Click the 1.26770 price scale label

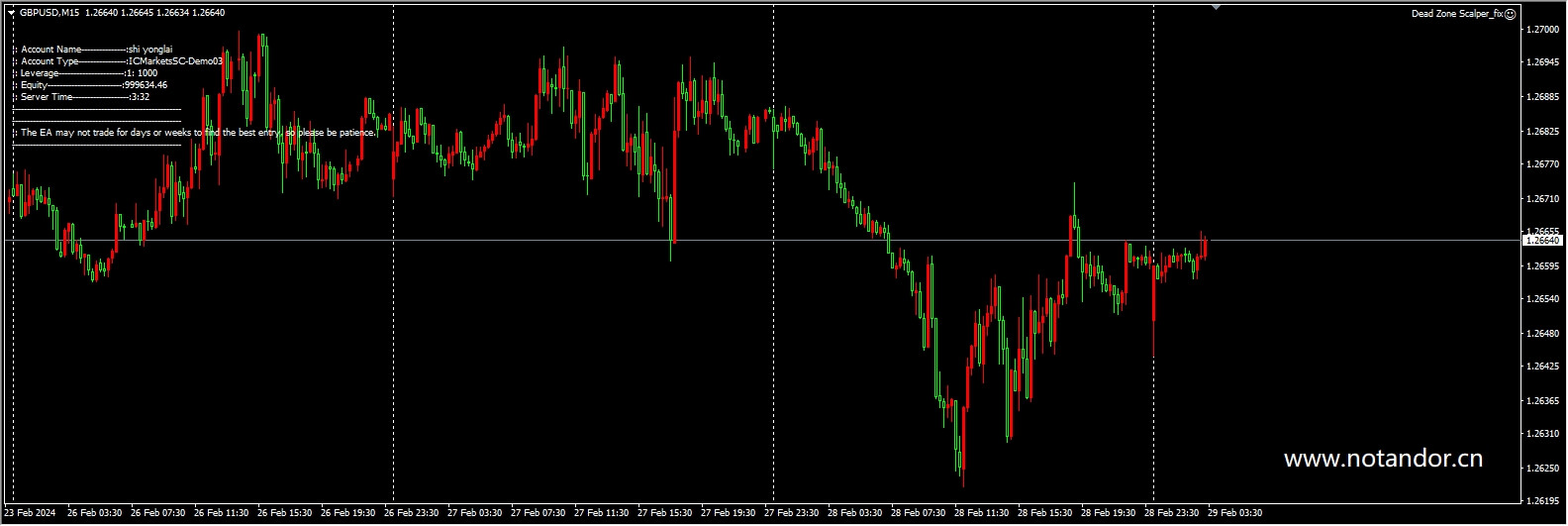(1543, 164)
